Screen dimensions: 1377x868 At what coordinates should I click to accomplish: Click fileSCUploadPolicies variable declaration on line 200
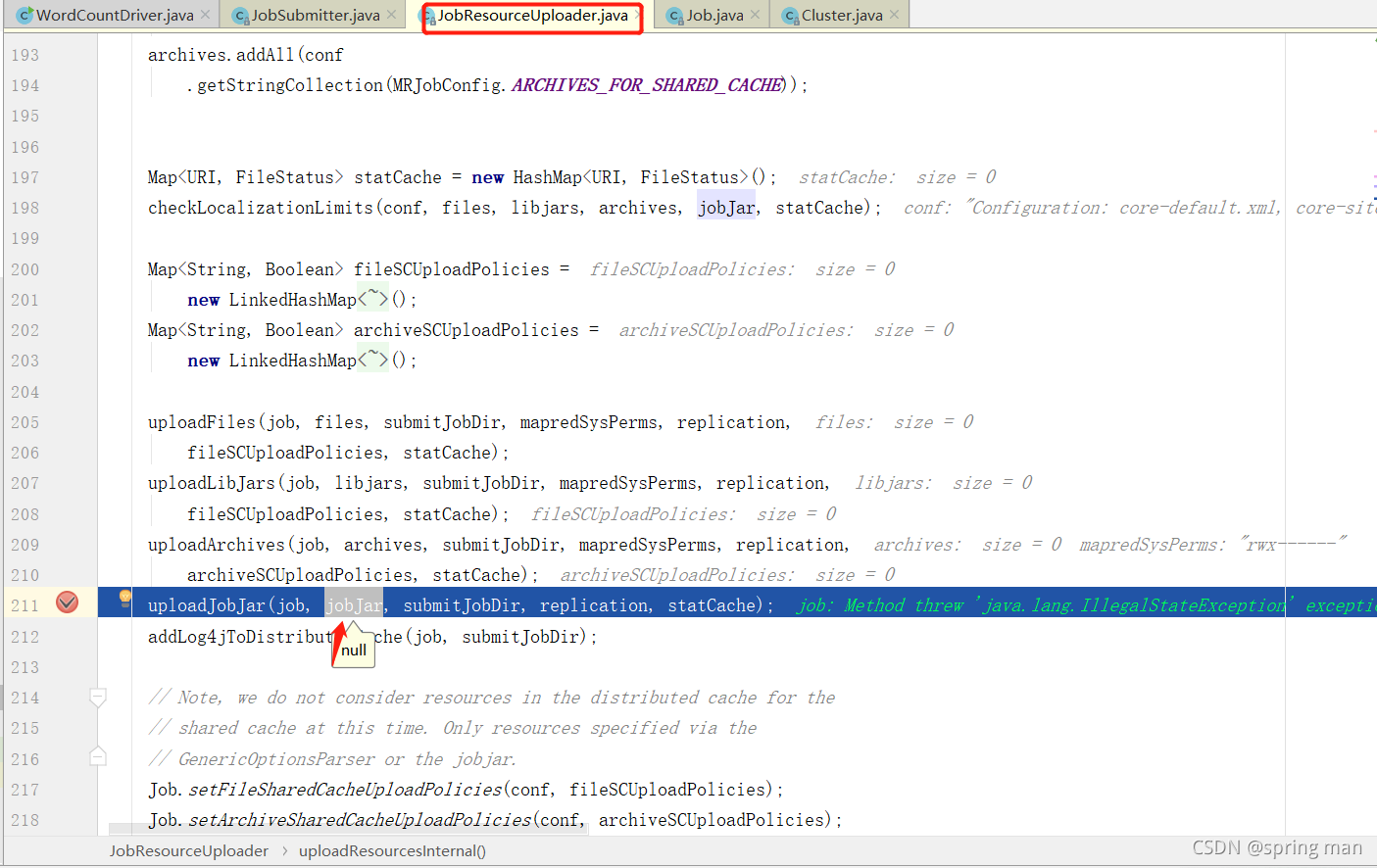click(451, 269)
